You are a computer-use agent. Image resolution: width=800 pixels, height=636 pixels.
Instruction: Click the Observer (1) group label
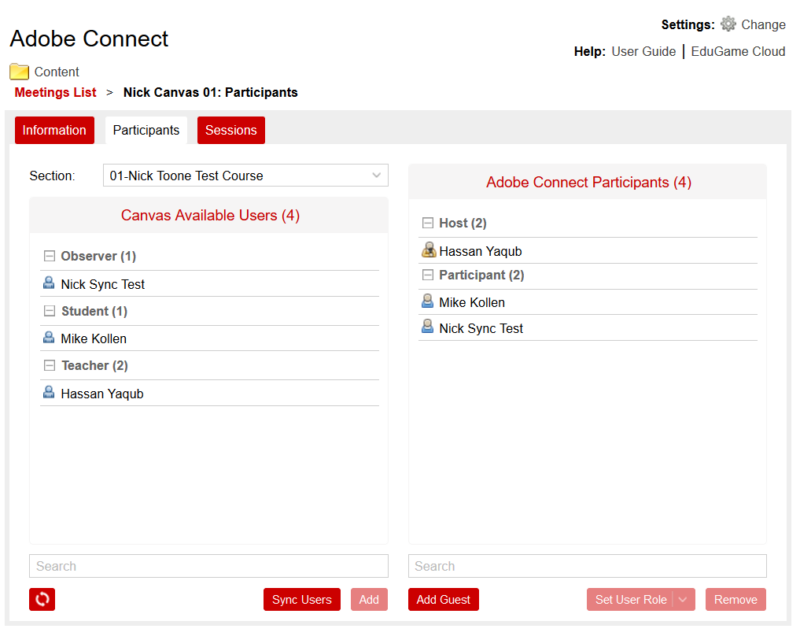click(98, 256)
